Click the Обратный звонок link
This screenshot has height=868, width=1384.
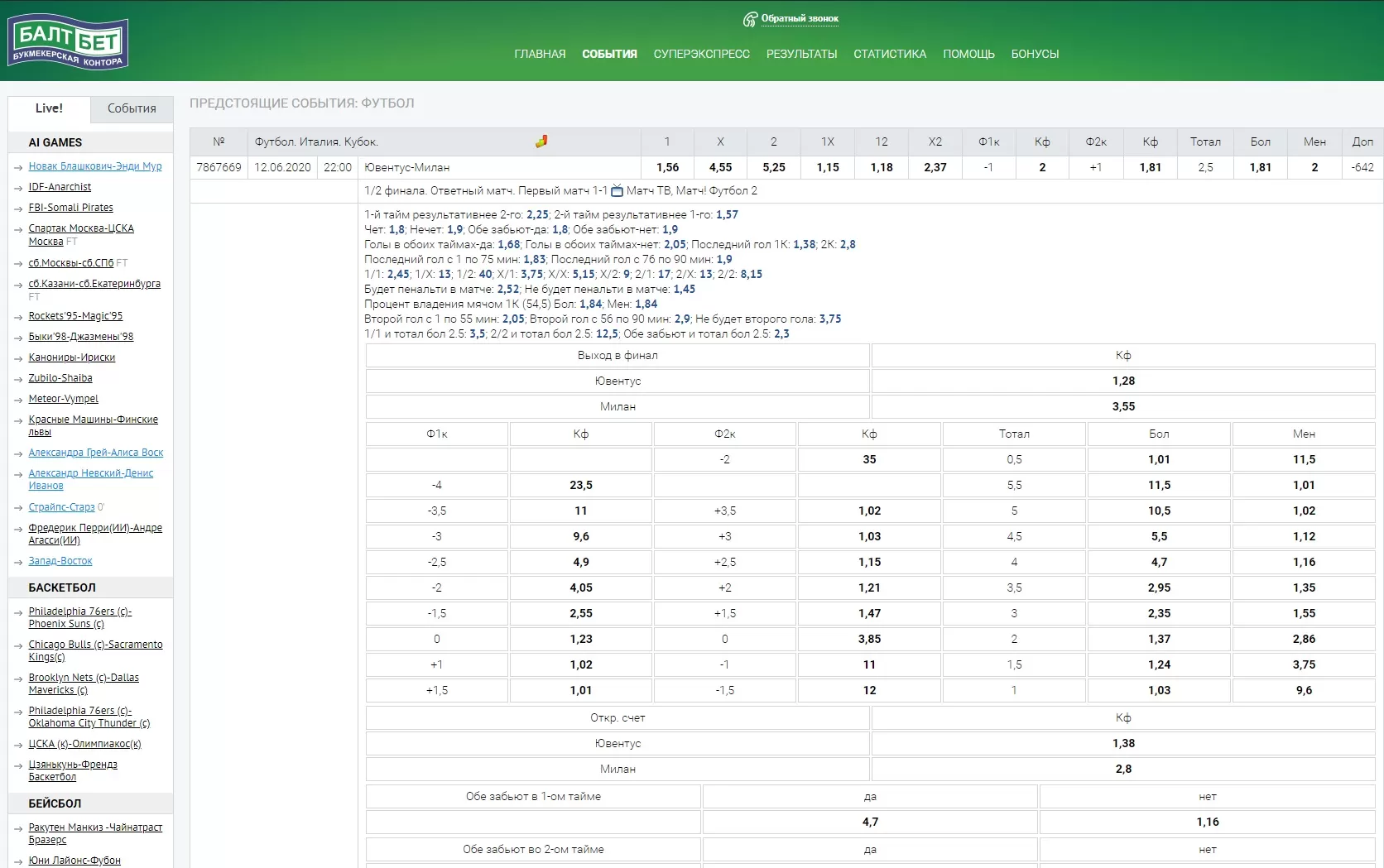(x=800, y=18)
